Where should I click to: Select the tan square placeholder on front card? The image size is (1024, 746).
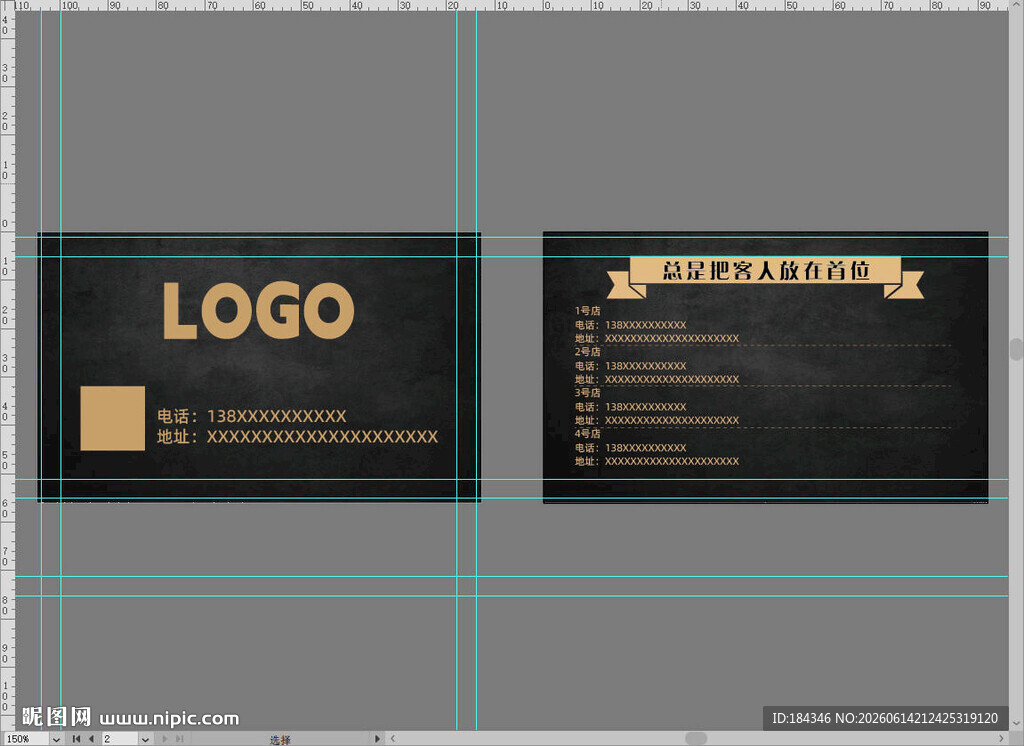(x=112, y=418)
